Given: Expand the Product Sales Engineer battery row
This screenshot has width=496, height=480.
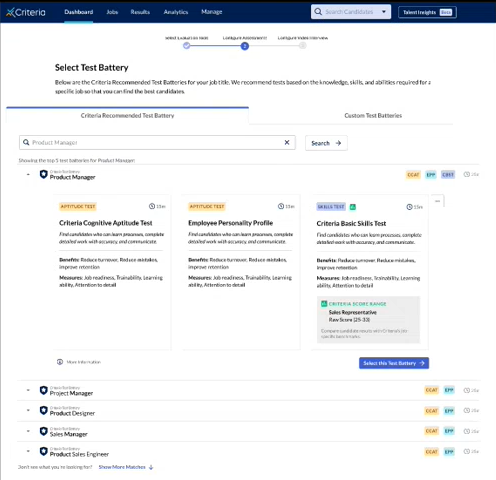Looking at the screenshot, I should point(28,451).
